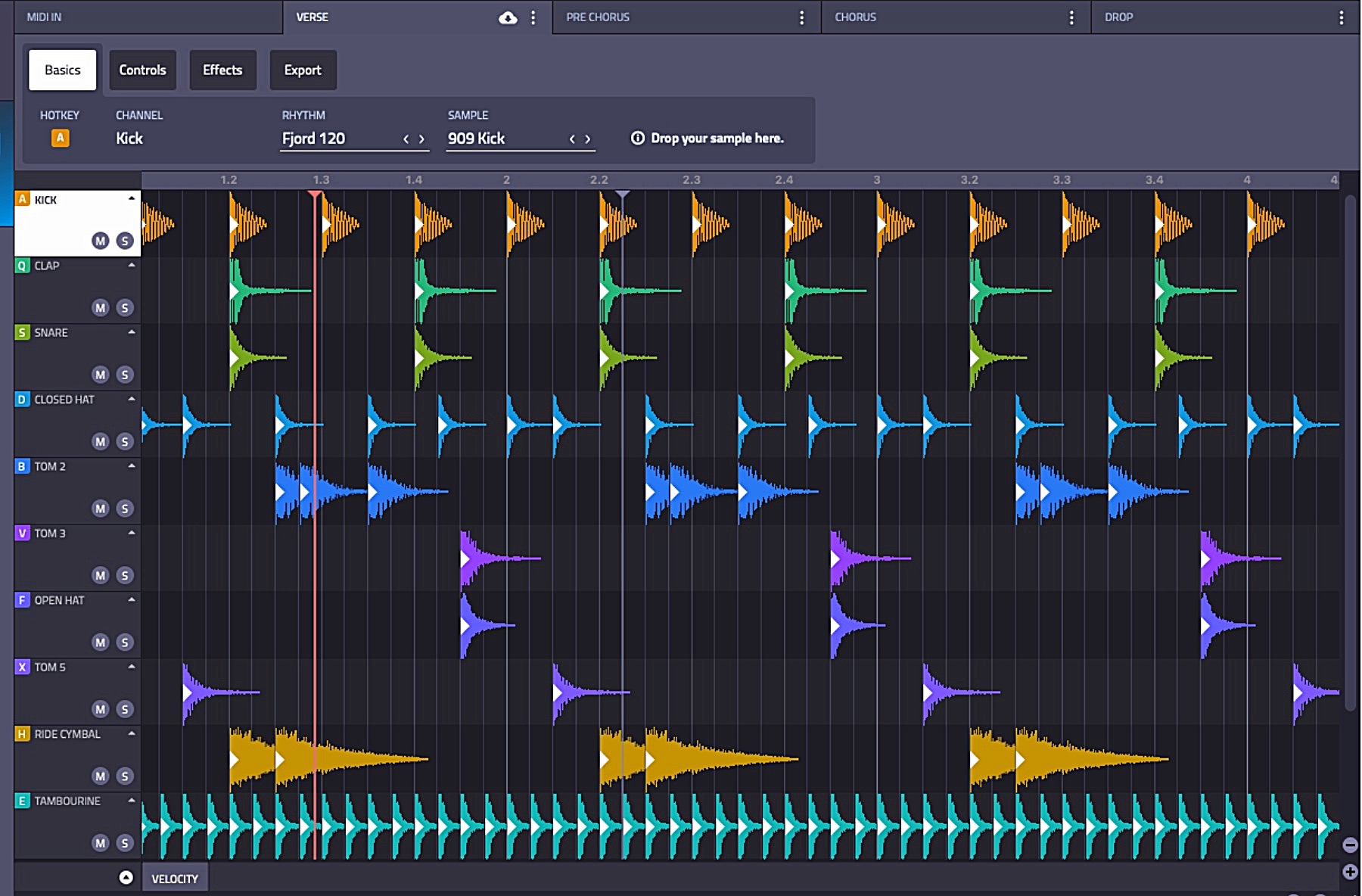Click the info icon beside Drop your sample here
1362x896 pixels.
point(638,138)
